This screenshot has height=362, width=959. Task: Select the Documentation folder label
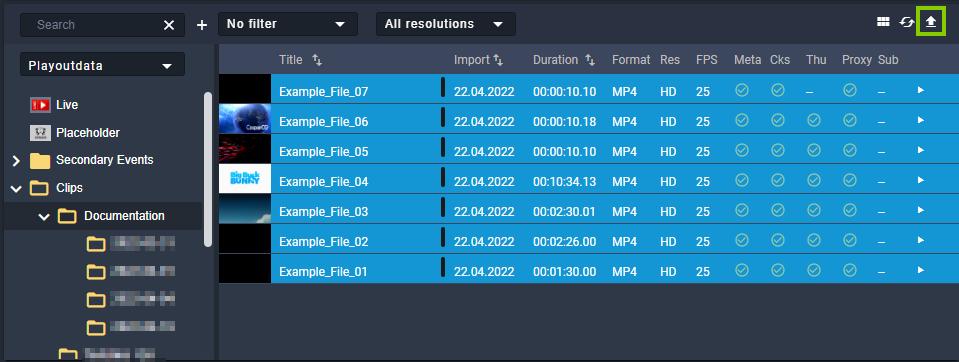pos(124,216)
